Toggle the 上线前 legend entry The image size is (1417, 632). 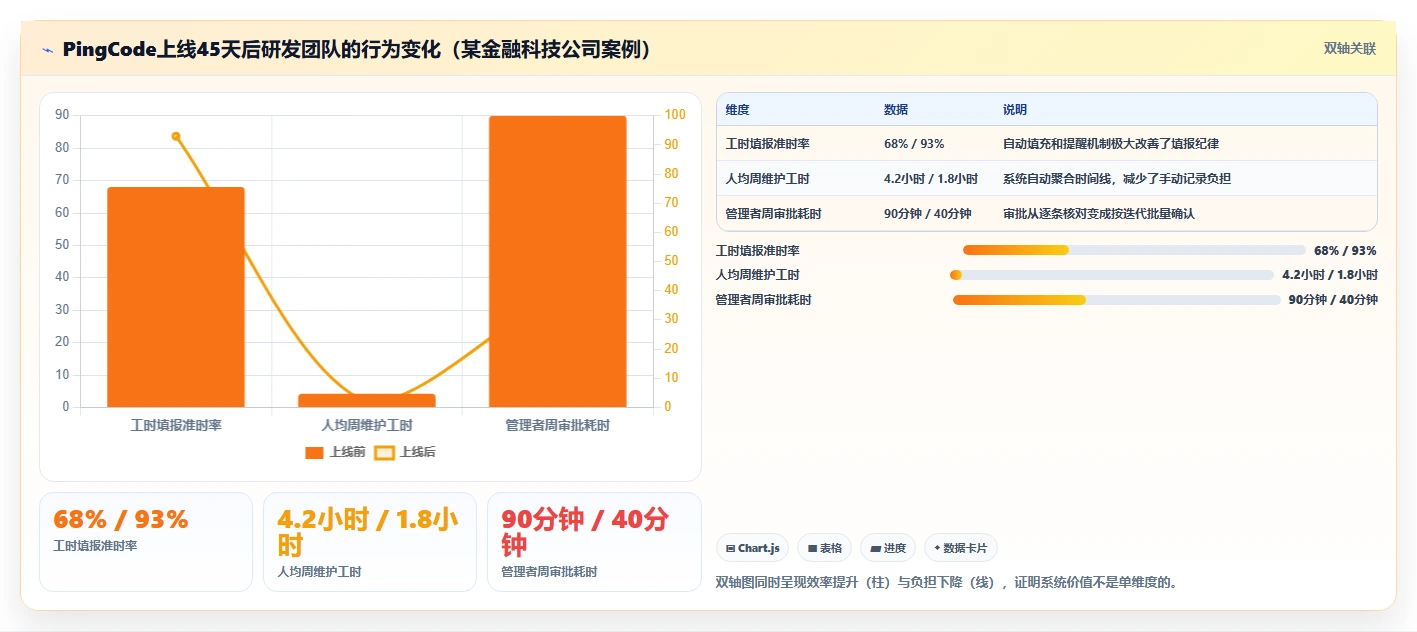(335, 452)
